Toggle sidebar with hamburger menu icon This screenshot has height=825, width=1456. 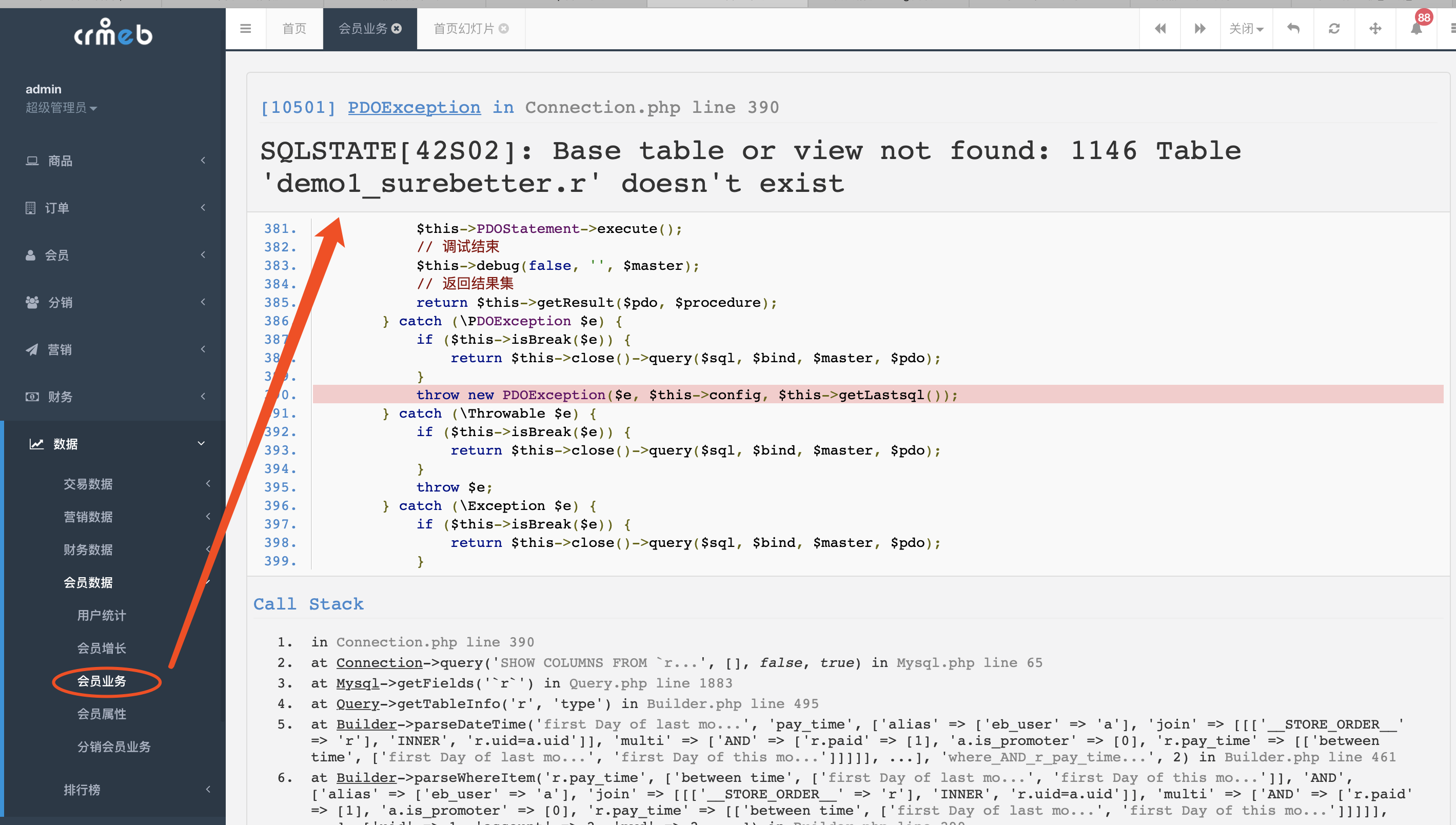pyautogui.click(x=245, y=28)
